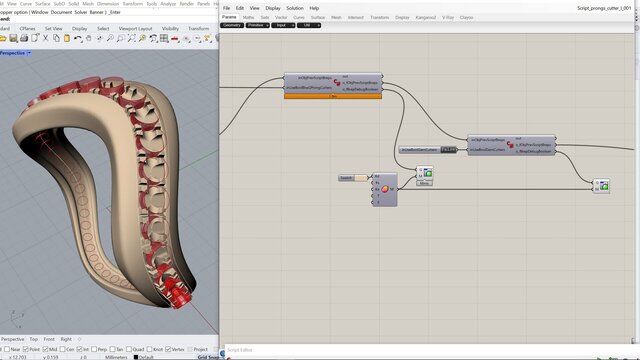640x360 pixels.
Task: Select the Zoom Extents tool
Action: click(131, 38)
